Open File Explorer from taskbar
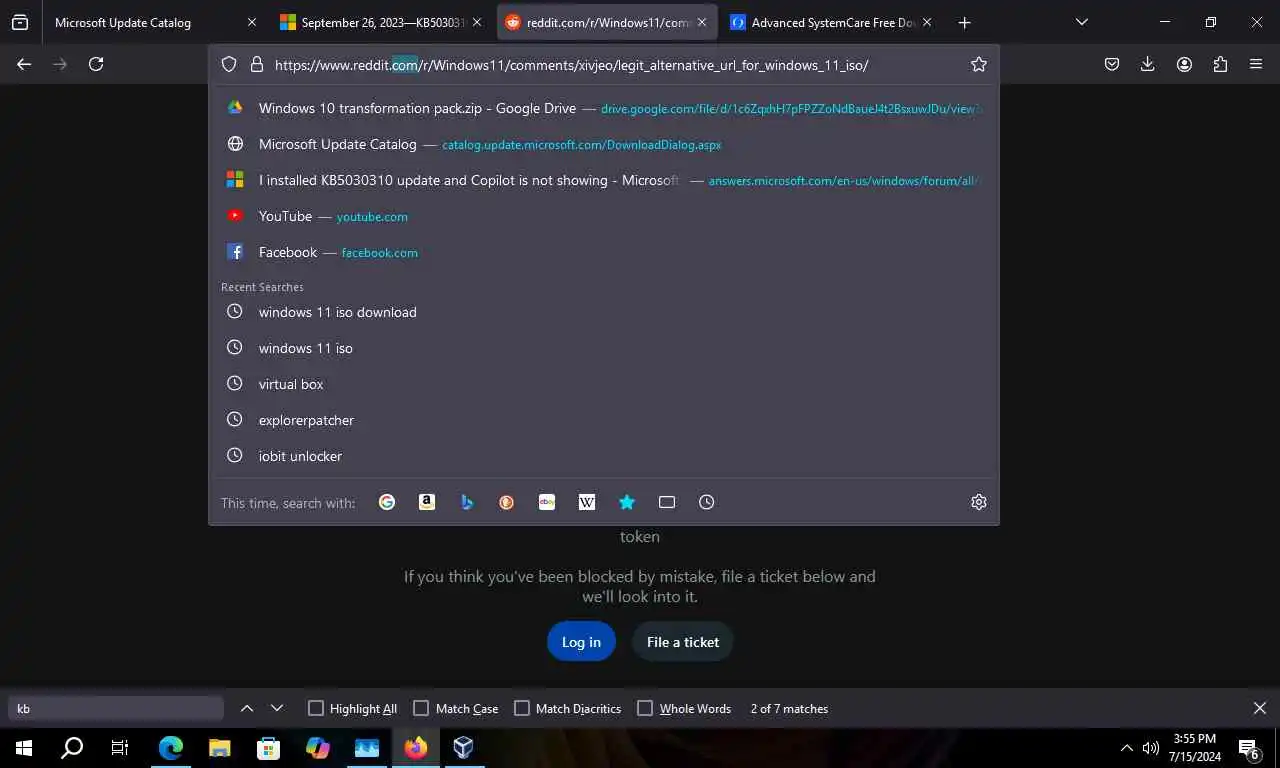 [220, 748]
